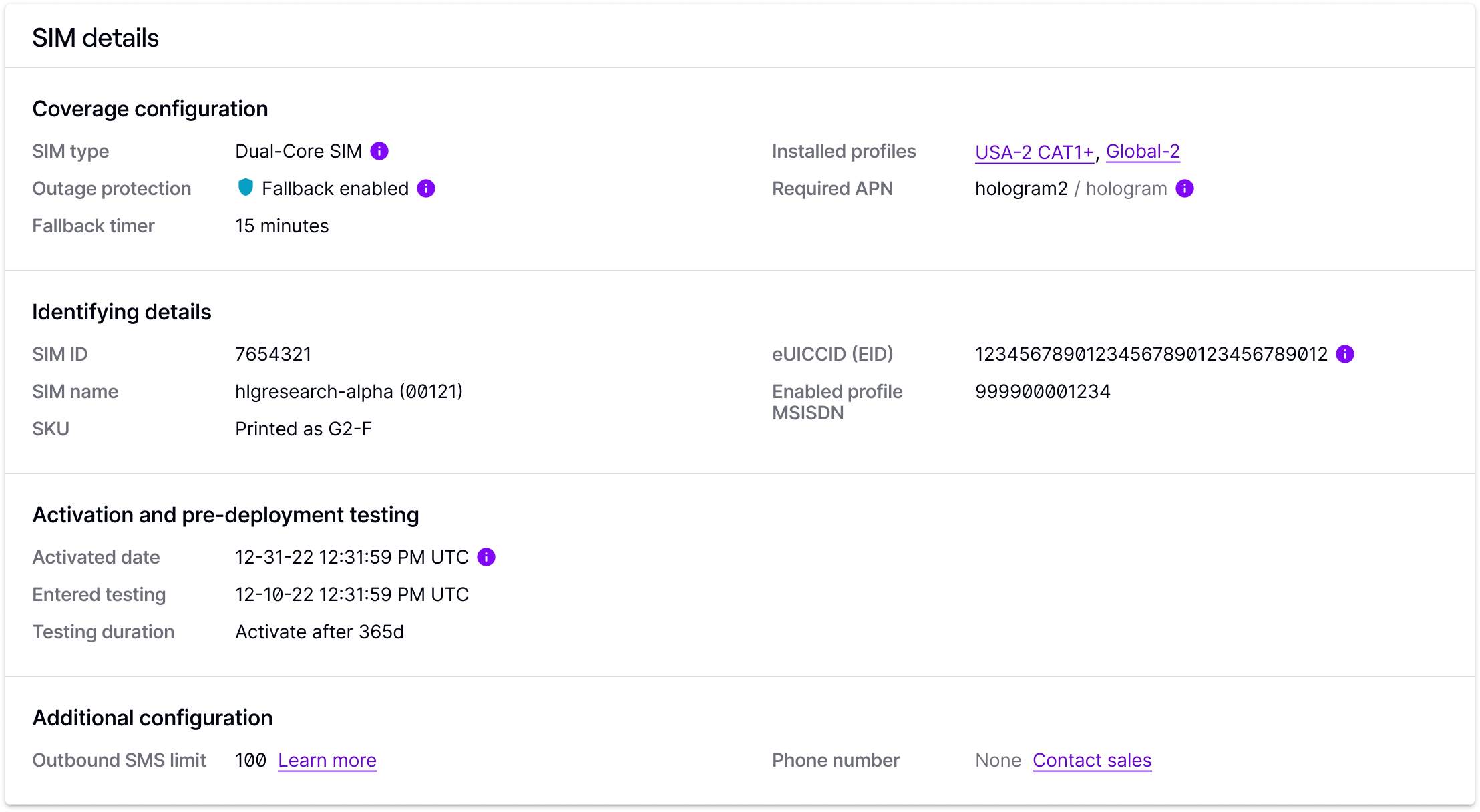Screen dimensions: 1480x812
Task: Click the Testing duration Activate after 365d text
Action: (x=319, y=632)
